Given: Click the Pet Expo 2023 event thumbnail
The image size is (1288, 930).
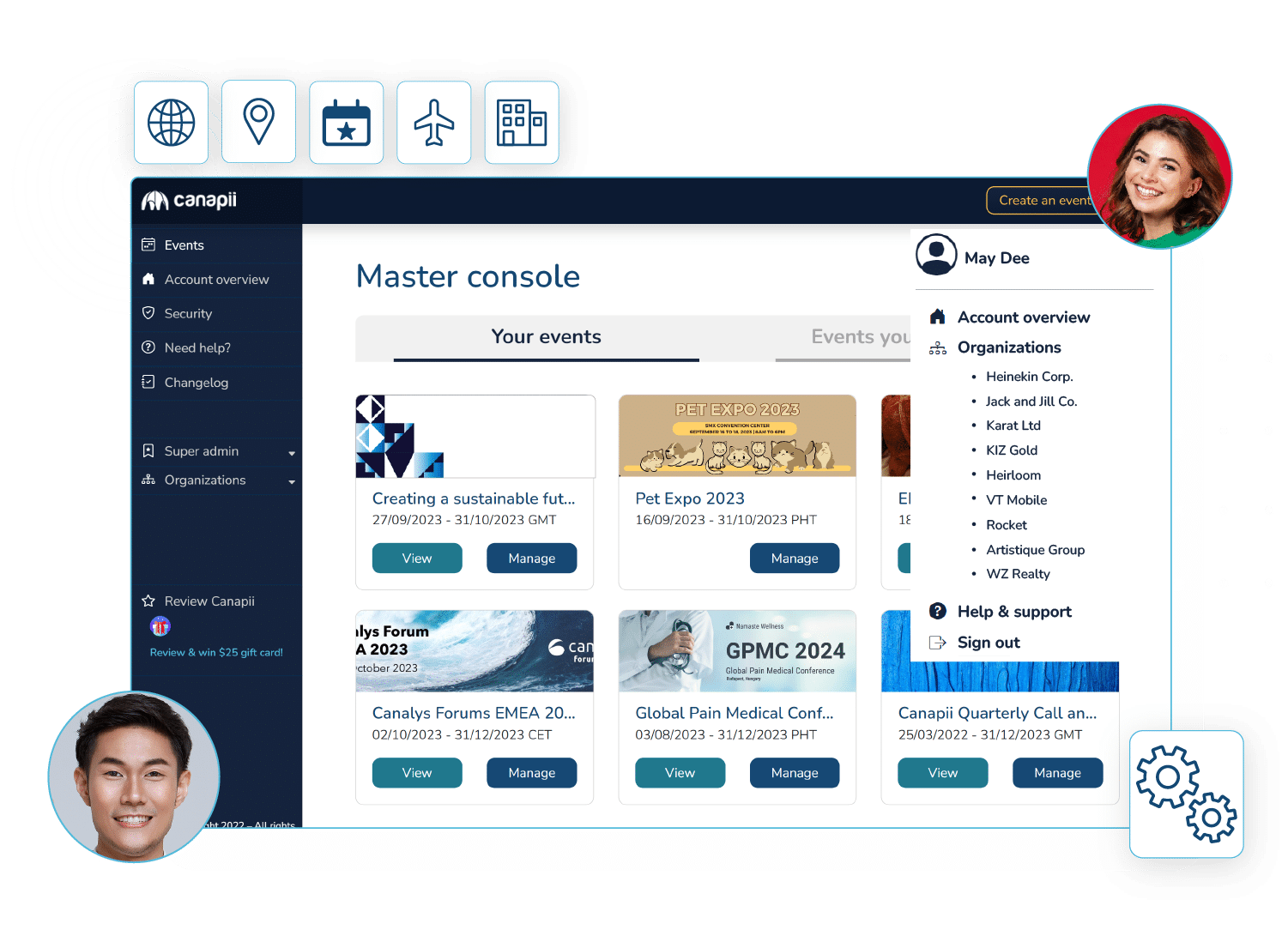Looking at the screenshot, I should [736, 436].
